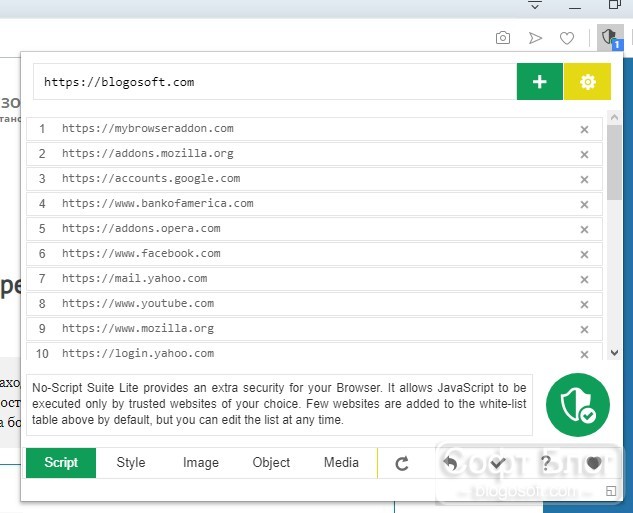Remove accounts.google.com from whitelist
Image resolution: width=633 pixels, height=513 pixels.
(584, 180)
